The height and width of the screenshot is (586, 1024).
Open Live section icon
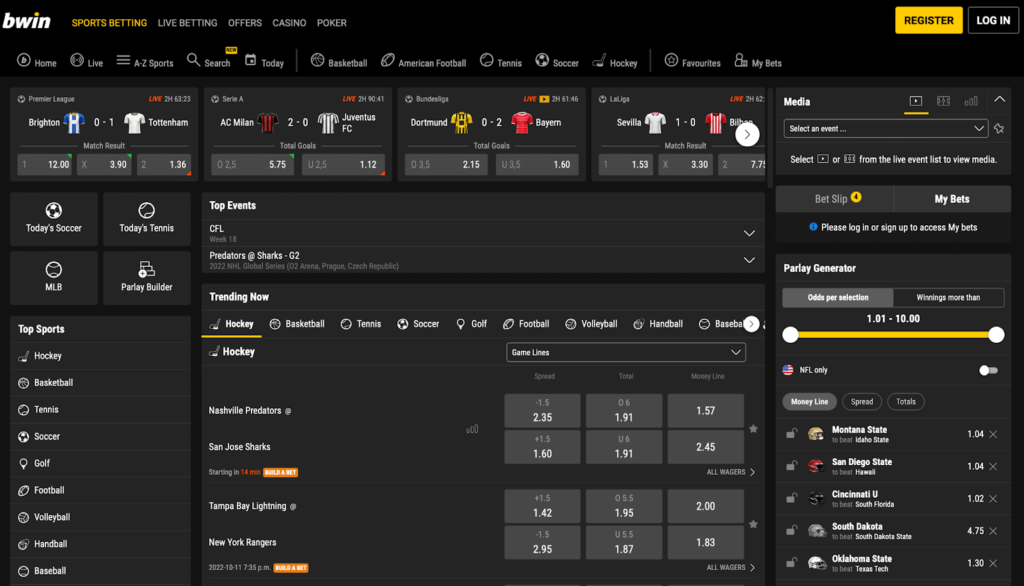[77, 60]
